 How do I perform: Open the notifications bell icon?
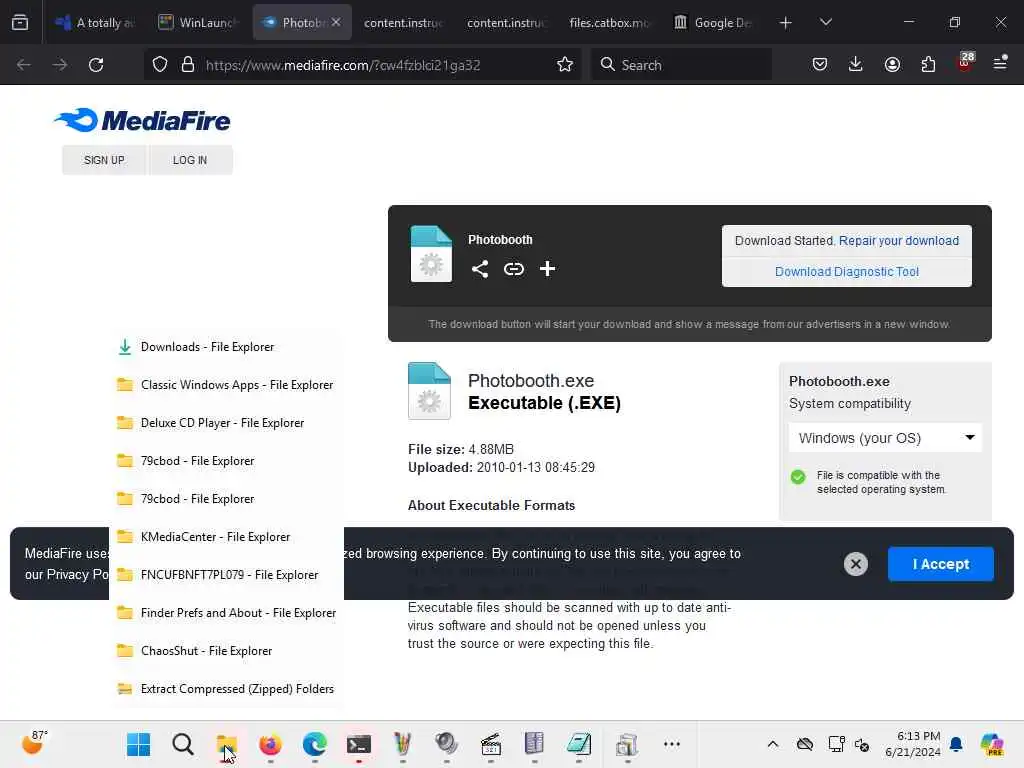point(956,744)
